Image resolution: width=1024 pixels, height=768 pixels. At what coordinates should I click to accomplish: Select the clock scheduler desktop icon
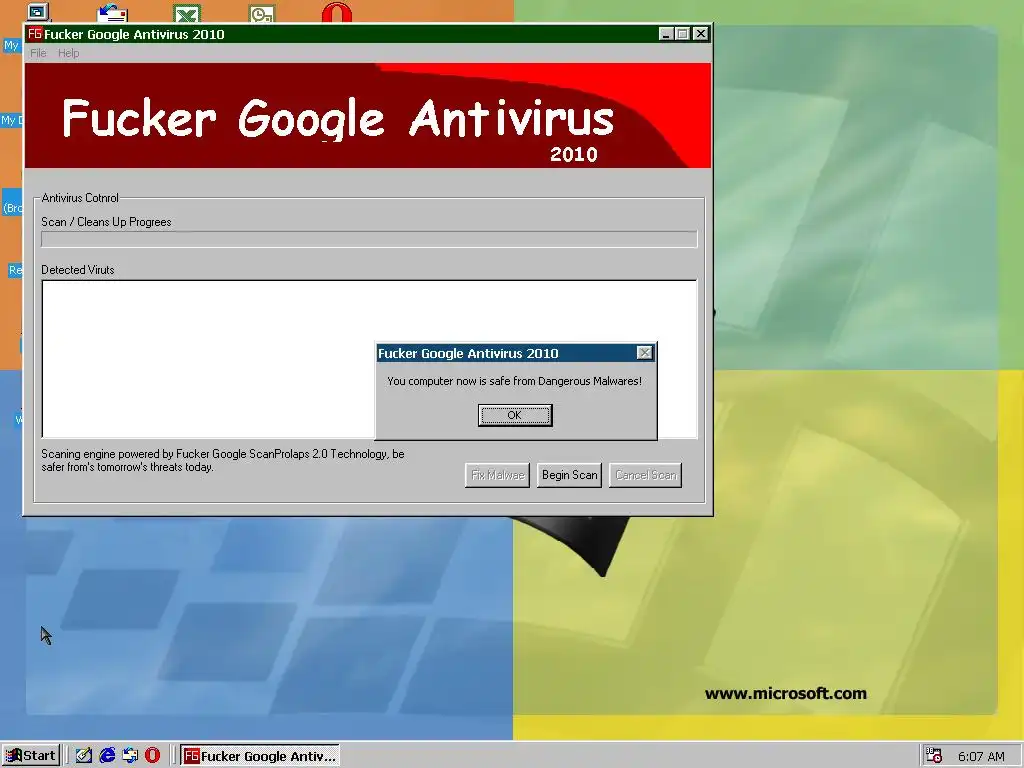(262, 13)
